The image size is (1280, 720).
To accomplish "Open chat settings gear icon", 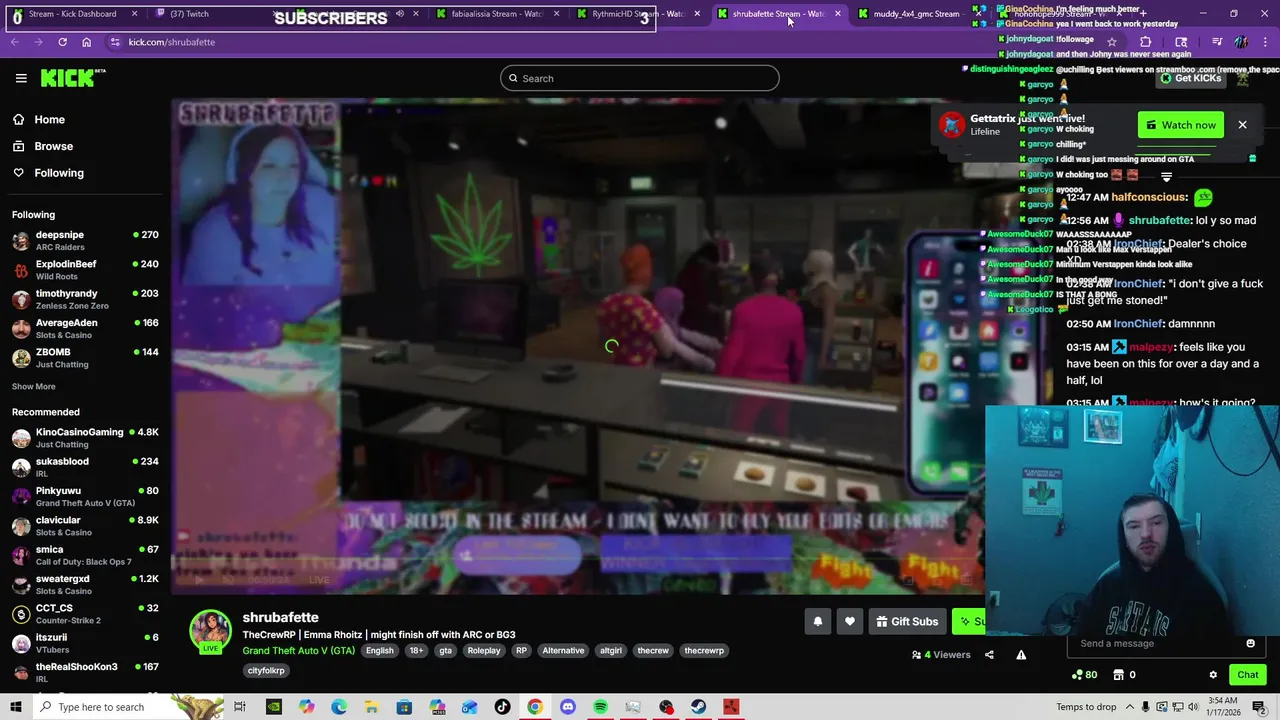I will click(x=1213, y=675).
